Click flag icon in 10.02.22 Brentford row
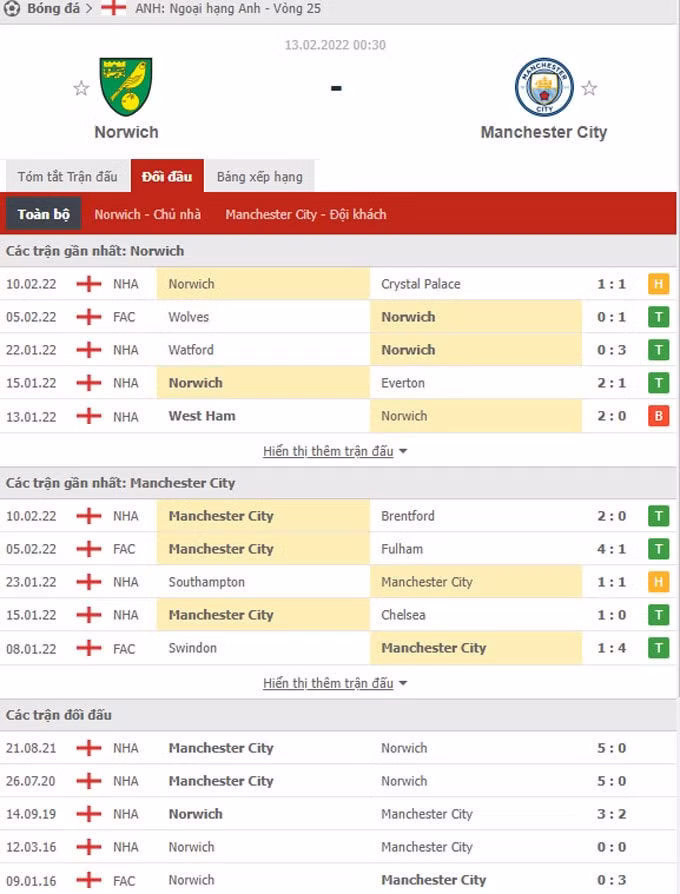This screenshot has width=680, height=894. (x=89, y=516)
